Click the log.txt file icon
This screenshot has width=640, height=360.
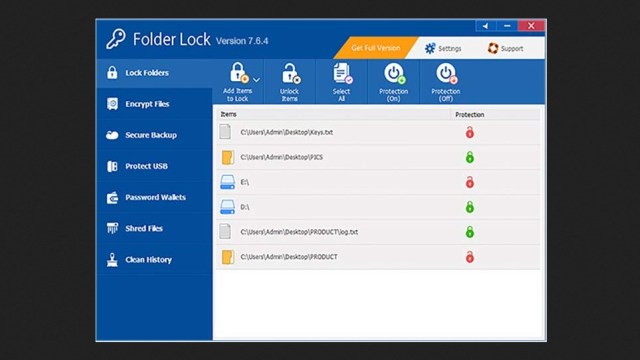[x=225, y=231]
